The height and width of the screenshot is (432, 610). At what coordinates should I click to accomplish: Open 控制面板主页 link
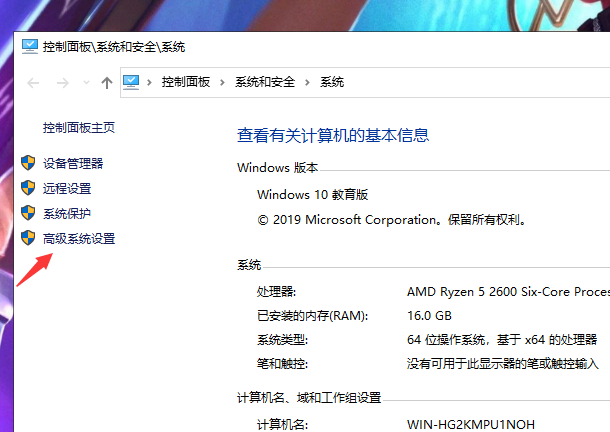coord(79,128)
